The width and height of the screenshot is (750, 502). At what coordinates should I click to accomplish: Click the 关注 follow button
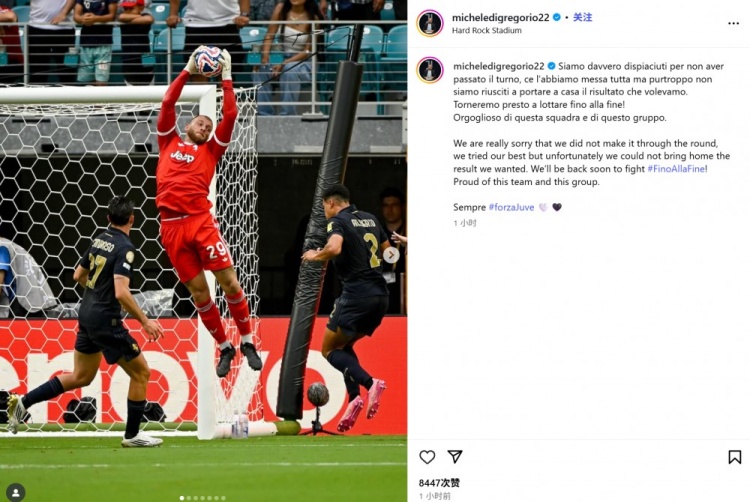pyautogui.click(x=583, y=17)
